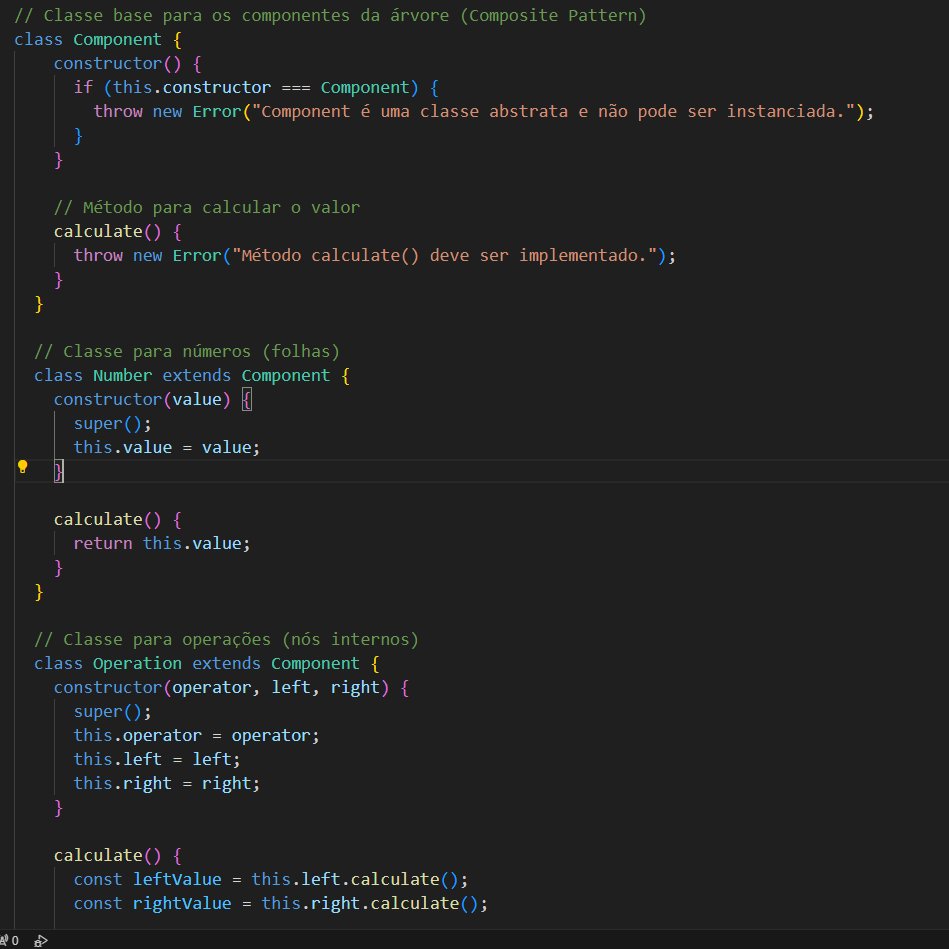Place cursor on 'class Component {' line

pyautogui.click(x=97, y=40)
